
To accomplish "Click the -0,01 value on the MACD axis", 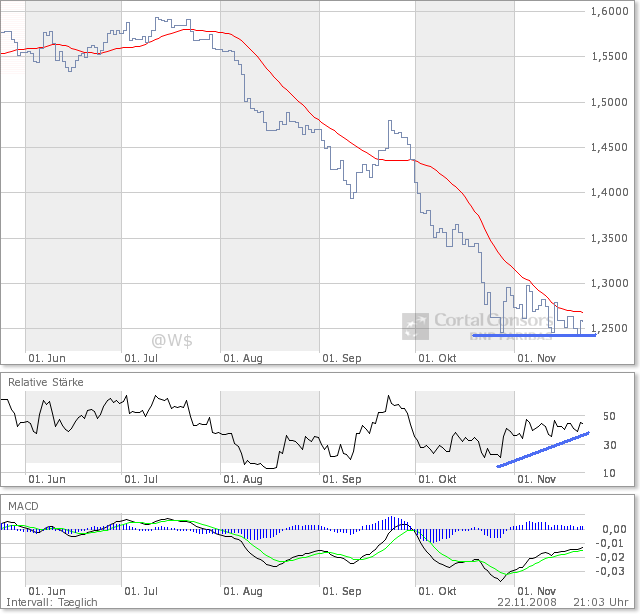I will click(x=610, y=543).
